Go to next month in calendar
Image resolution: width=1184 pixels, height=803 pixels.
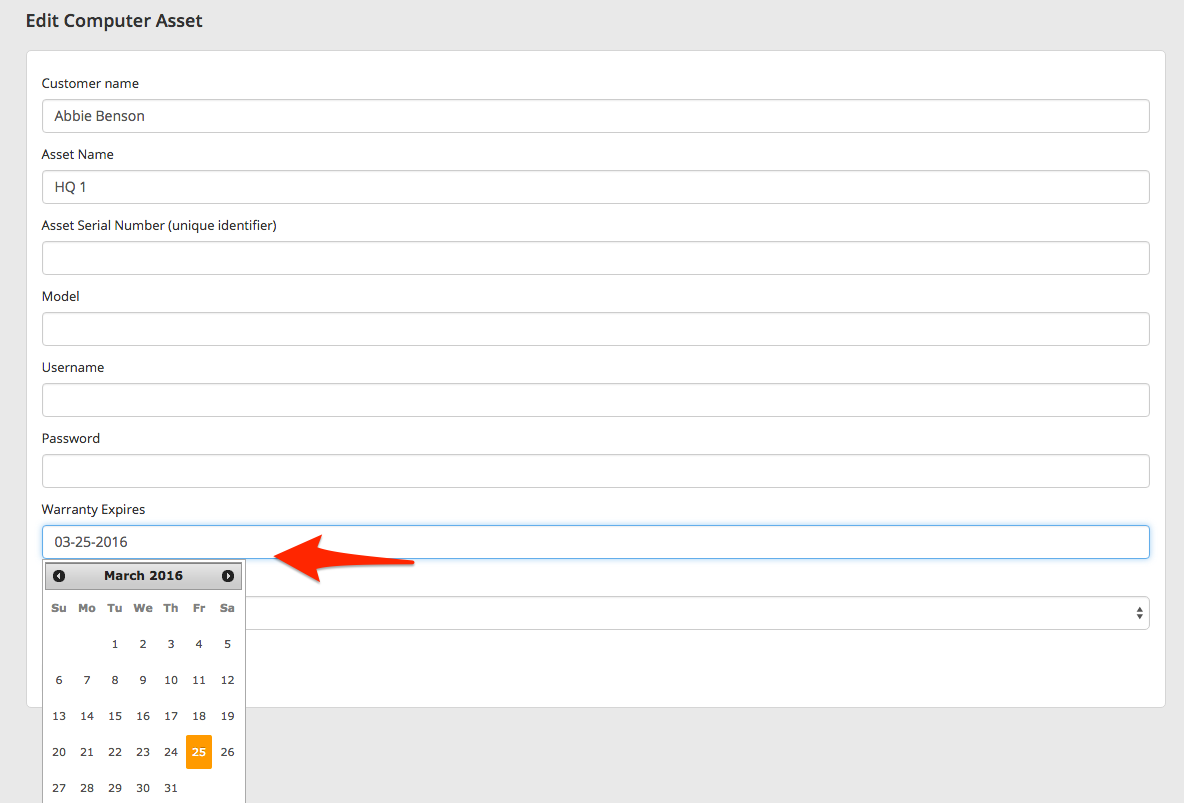(228, 576)
